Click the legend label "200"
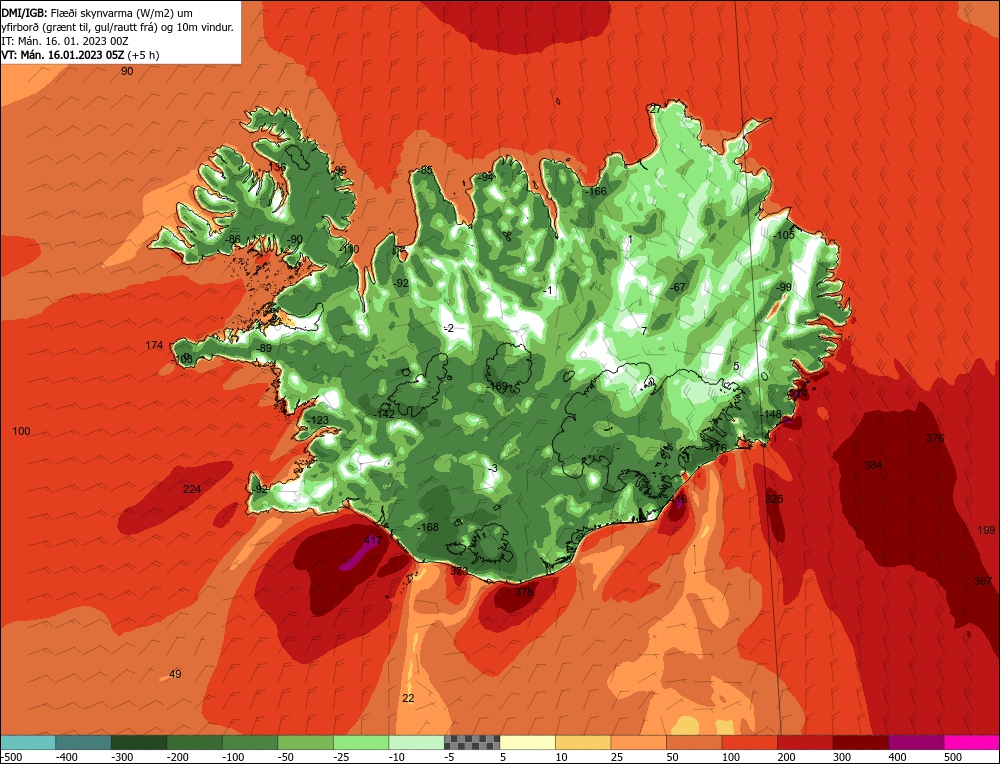This screenshot has height=764, width=1000. [x=786, y=757]
